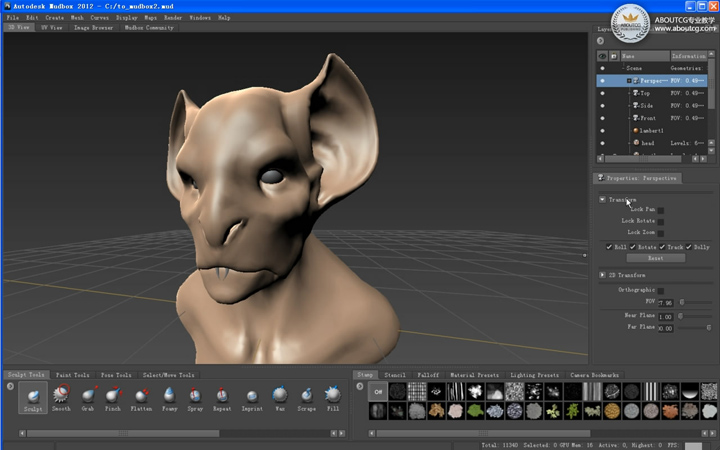Click the head mesh icon in object list
The image size is (720, 450).
click(636, 143)
